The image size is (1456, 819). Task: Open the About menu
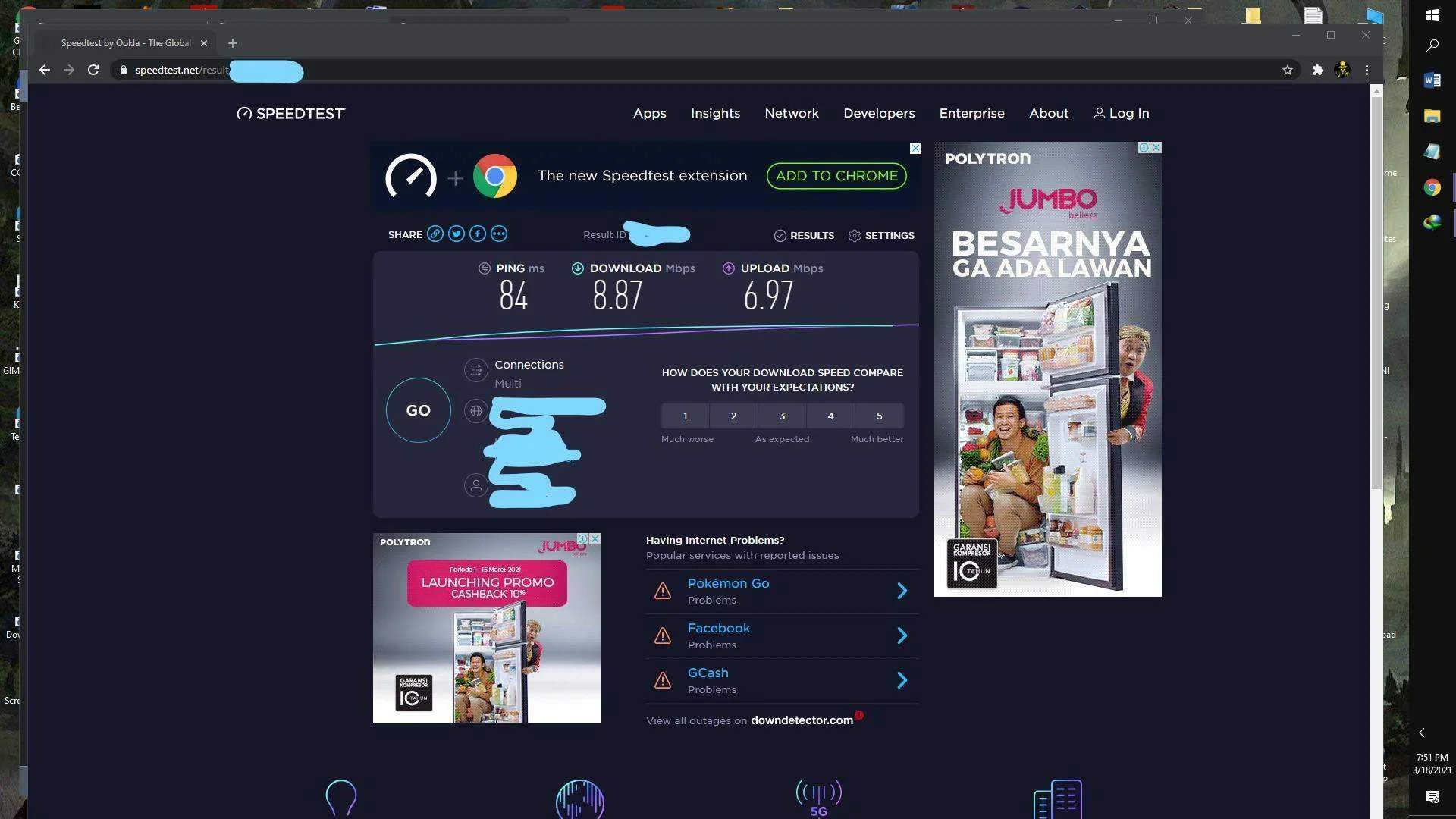coord(1049,113)
